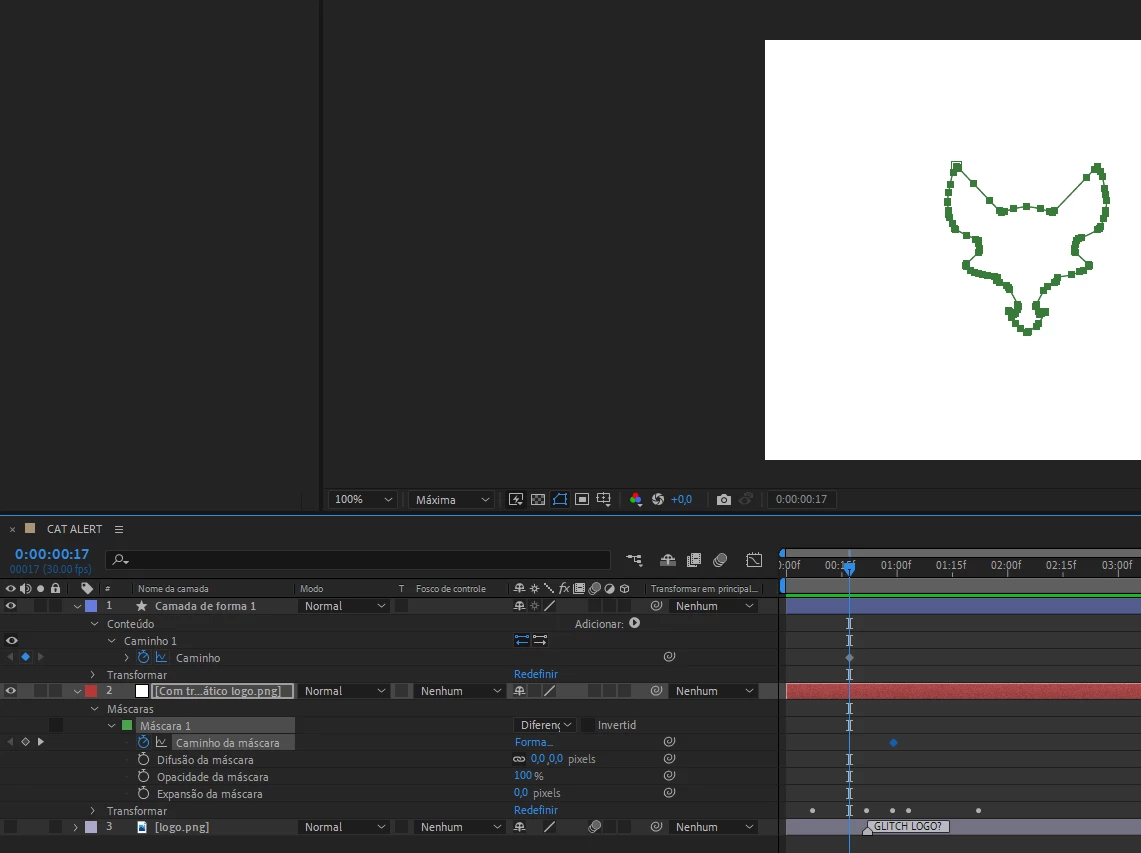Open the Diferença mask mode dropdown
Viewport: 1141px width, 853px height.
click(546, 725)
